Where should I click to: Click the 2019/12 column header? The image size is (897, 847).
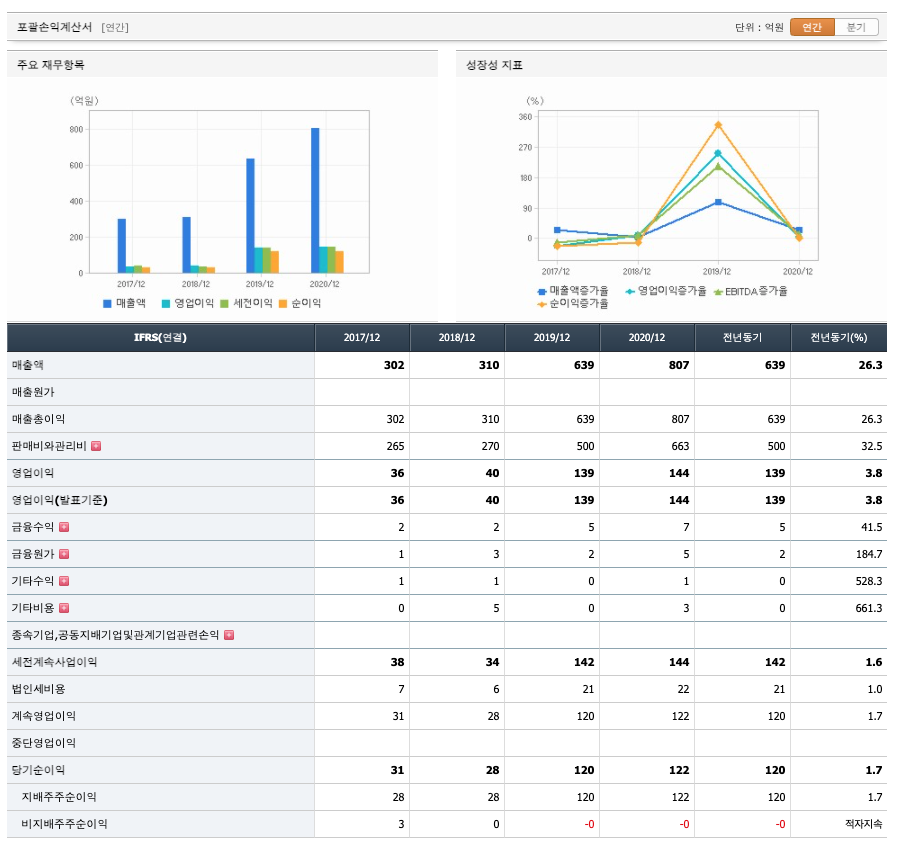click(552, 337)
